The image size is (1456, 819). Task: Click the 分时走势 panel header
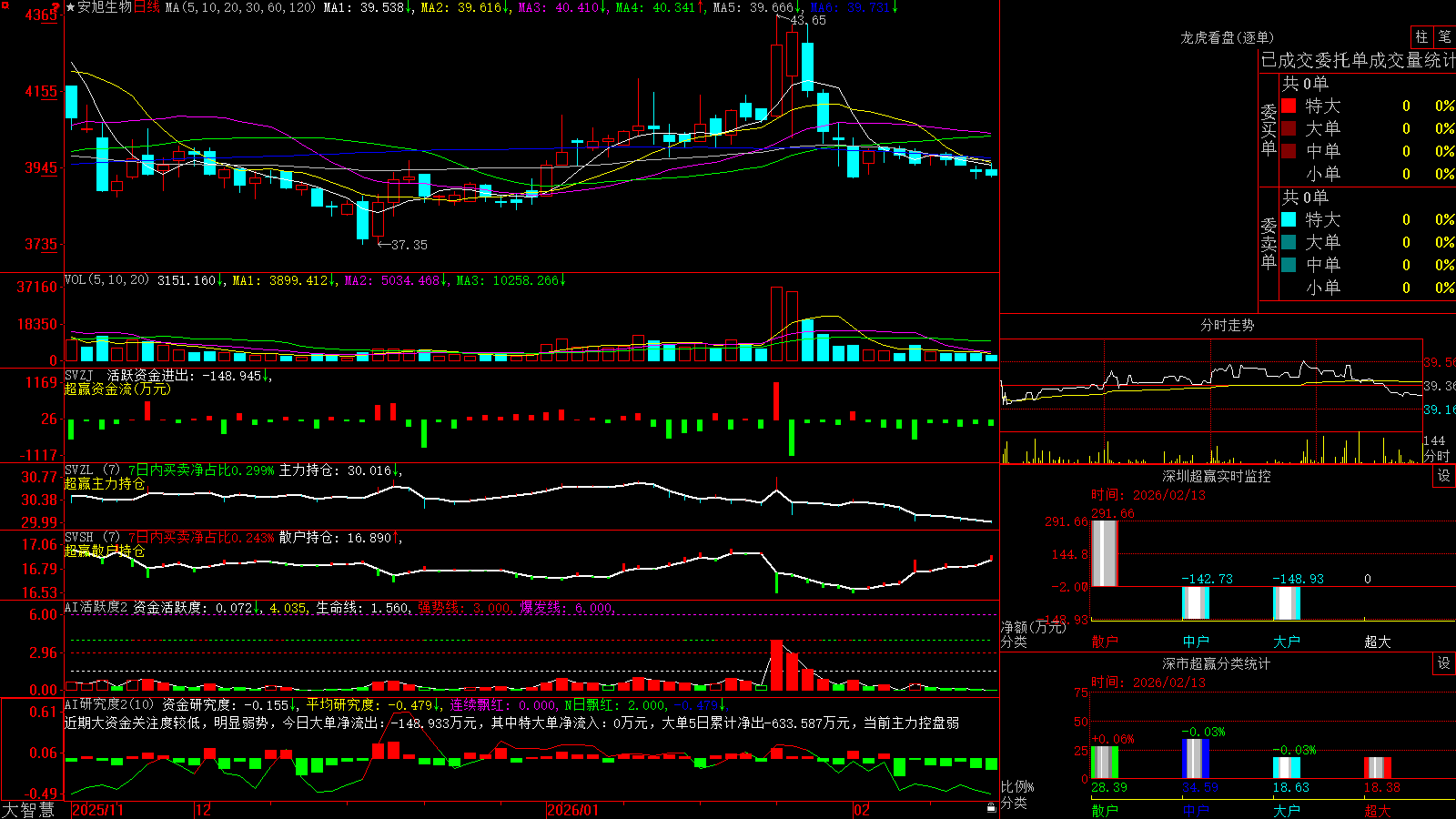click(1227, 325)
